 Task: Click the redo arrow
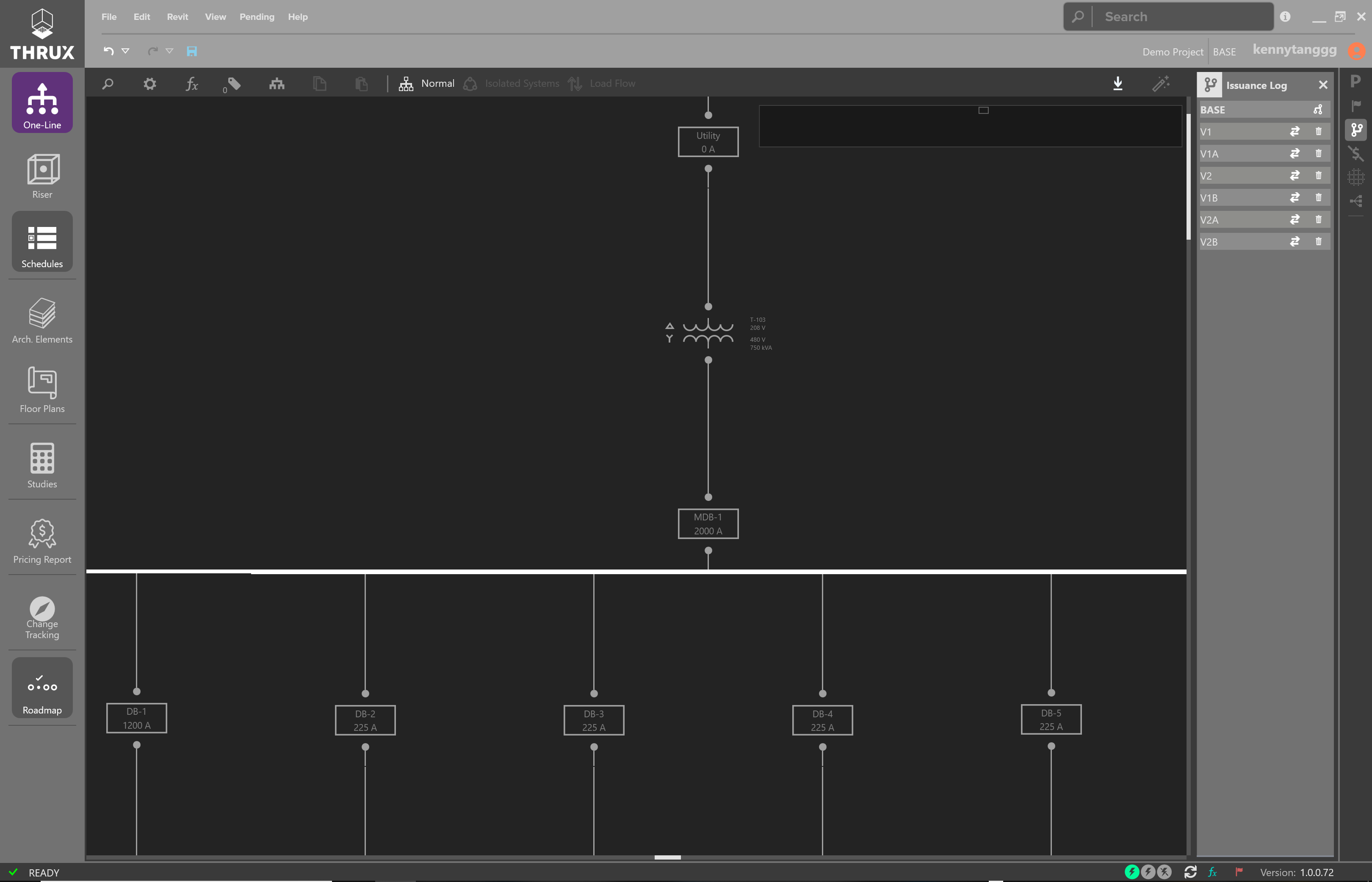152,51
